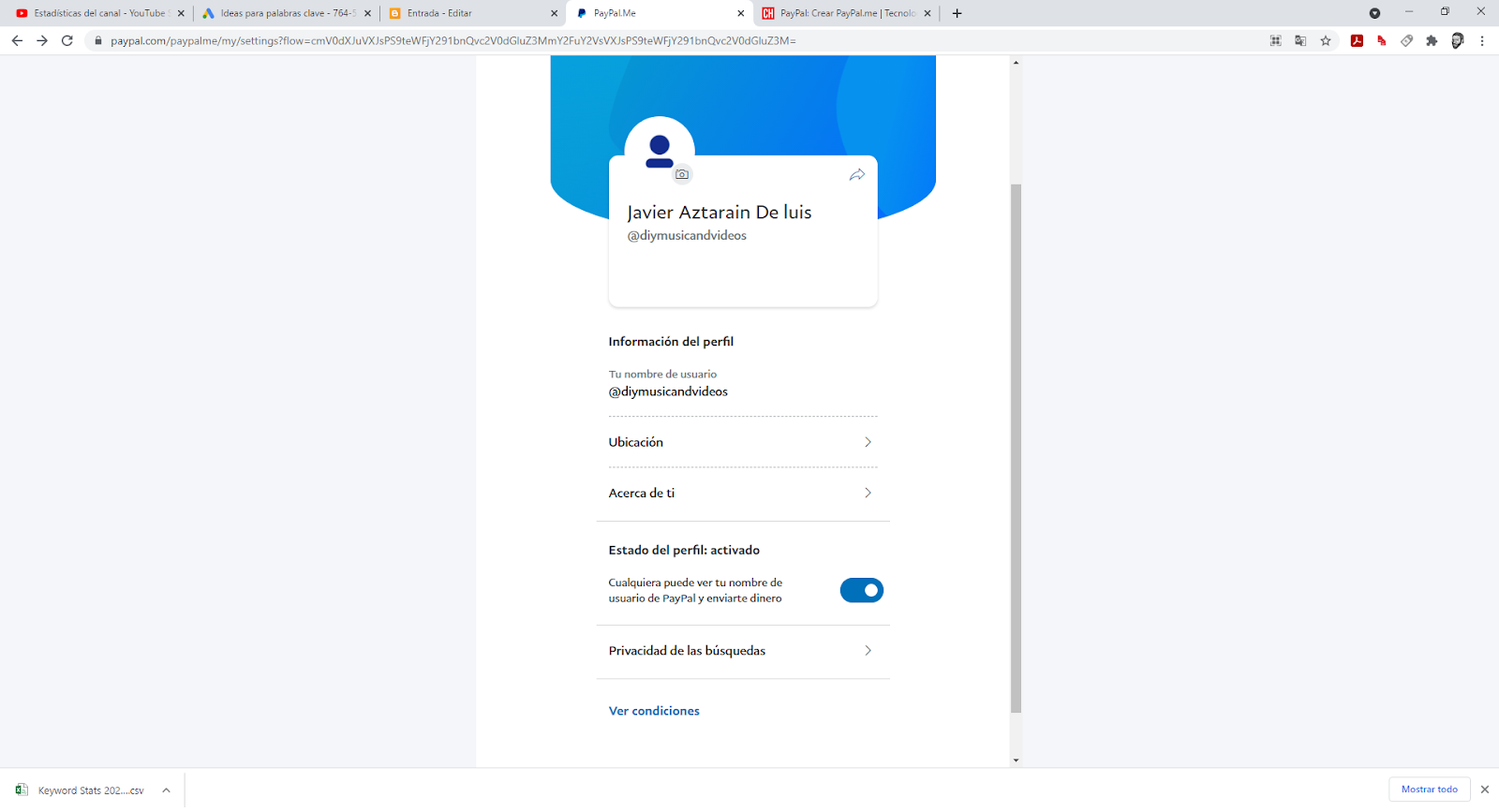Close the Entrada - Editar tab
This screenshot has height=812, width=1499.
point(554,13)
